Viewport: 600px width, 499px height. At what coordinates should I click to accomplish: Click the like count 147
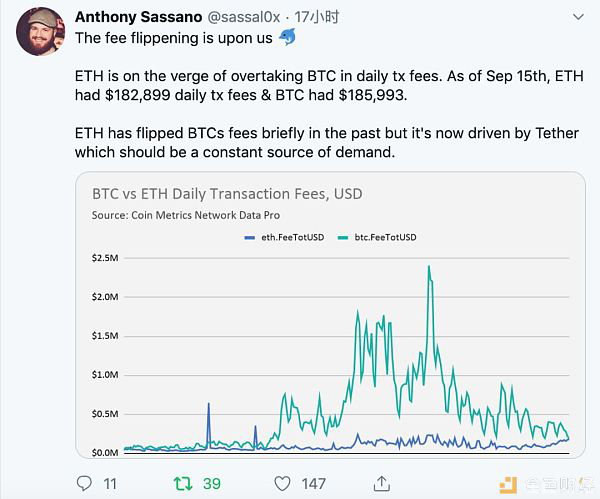[313, 484]
